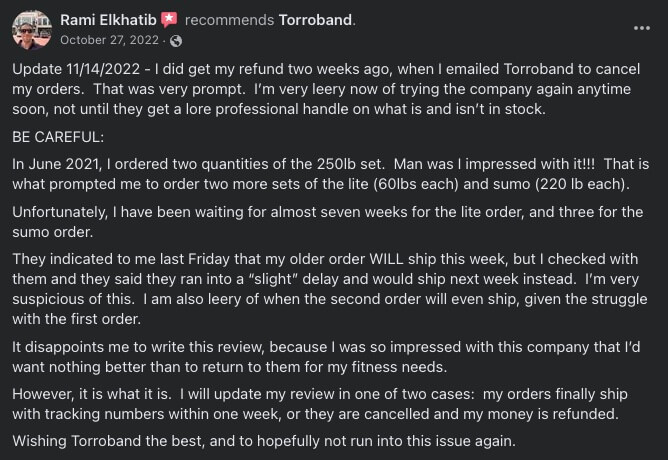Open Rami Elkhatib's profile picture

click(32, 30)
